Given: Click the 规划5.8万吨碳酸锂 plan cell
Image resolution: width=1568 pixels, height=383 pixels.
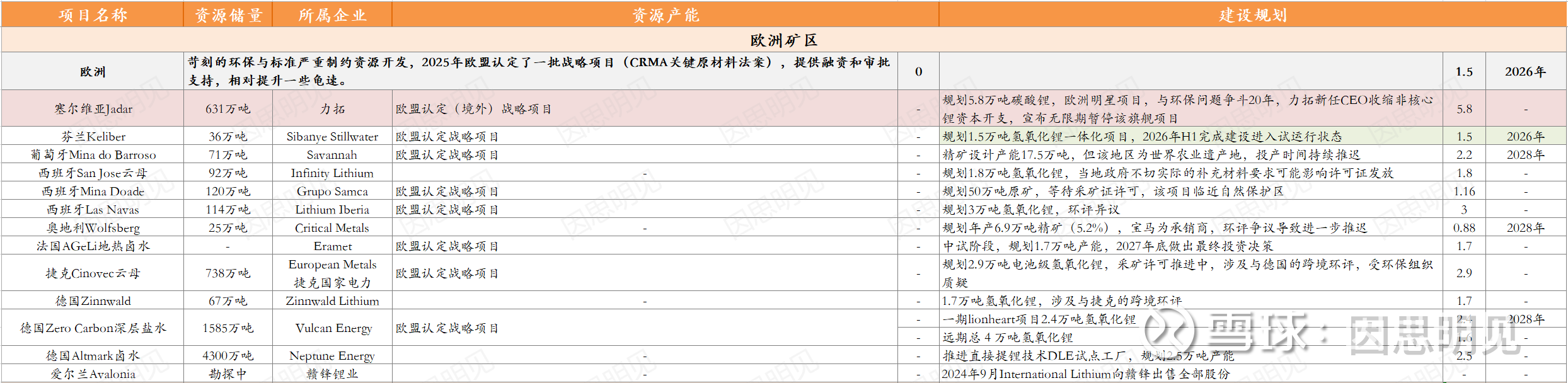Looking at the screenshot, I should point(1191,108).
